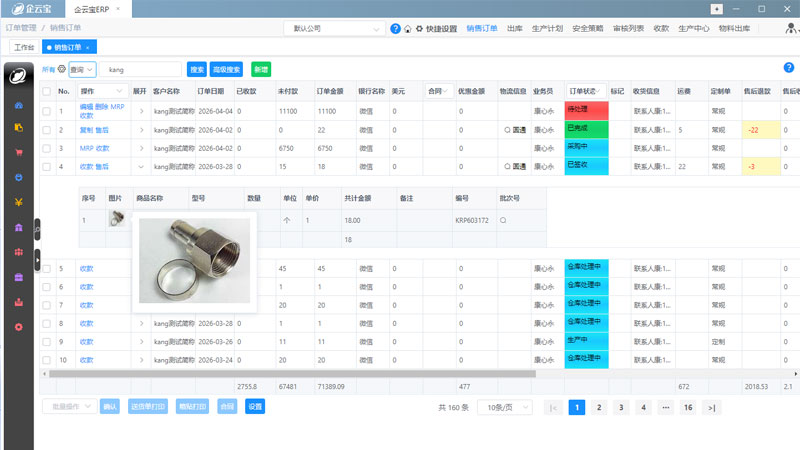
Task: Open the purple briefcase sidebar icon
Action: coord(19,277)
